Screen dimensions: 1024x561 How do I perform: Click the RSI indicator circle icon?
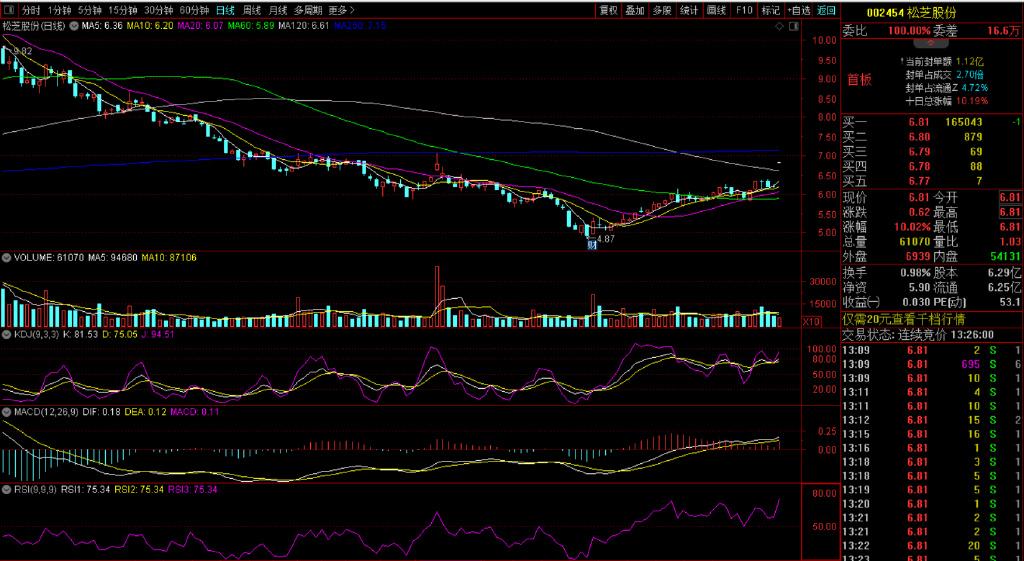point(7,489)
